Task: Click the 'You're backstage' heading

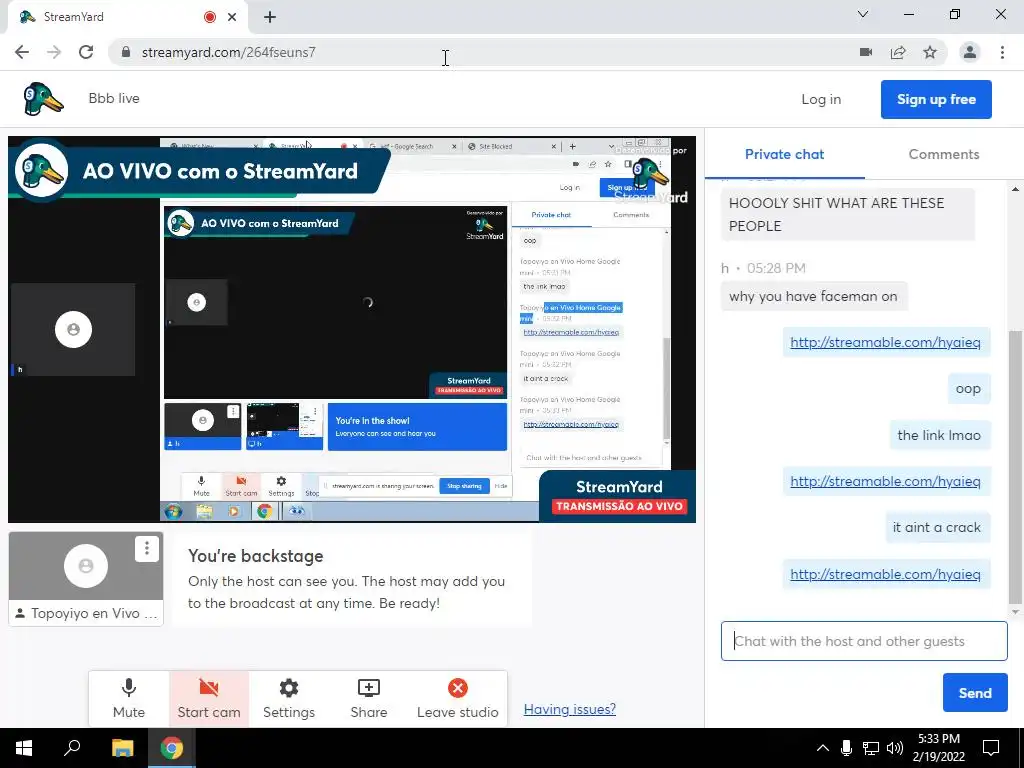Action: [255, 556]
